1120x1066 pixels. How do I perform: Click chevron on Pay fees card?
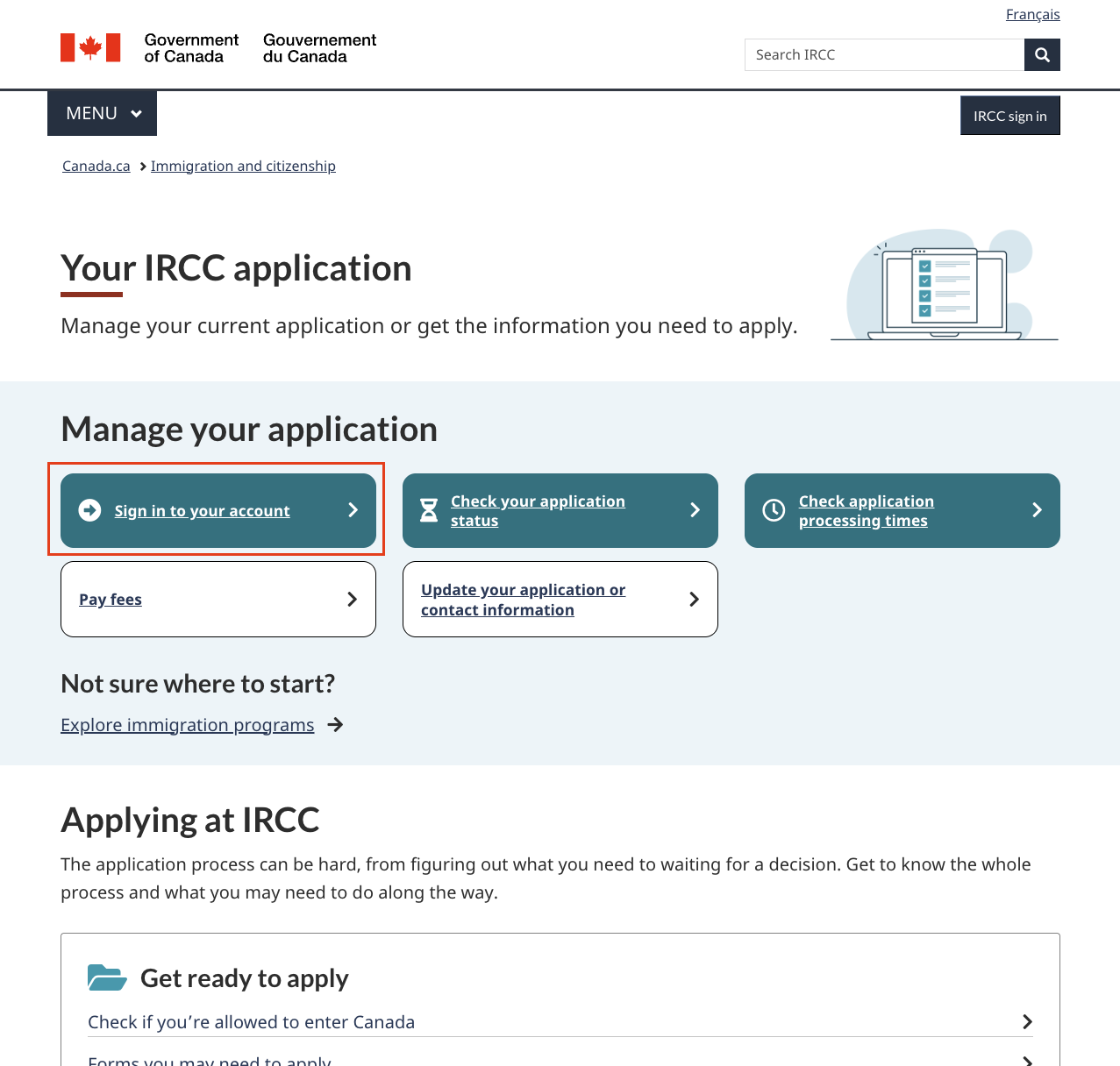(352, 600)
